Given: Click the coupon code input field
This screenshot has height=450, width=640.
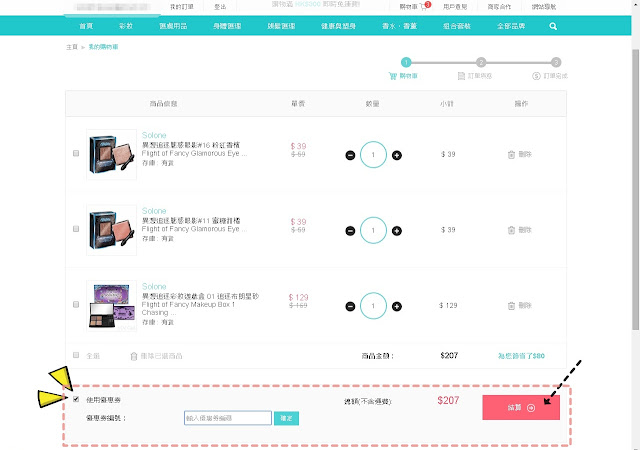Looking at the screenshot, I should coord(228,418).
